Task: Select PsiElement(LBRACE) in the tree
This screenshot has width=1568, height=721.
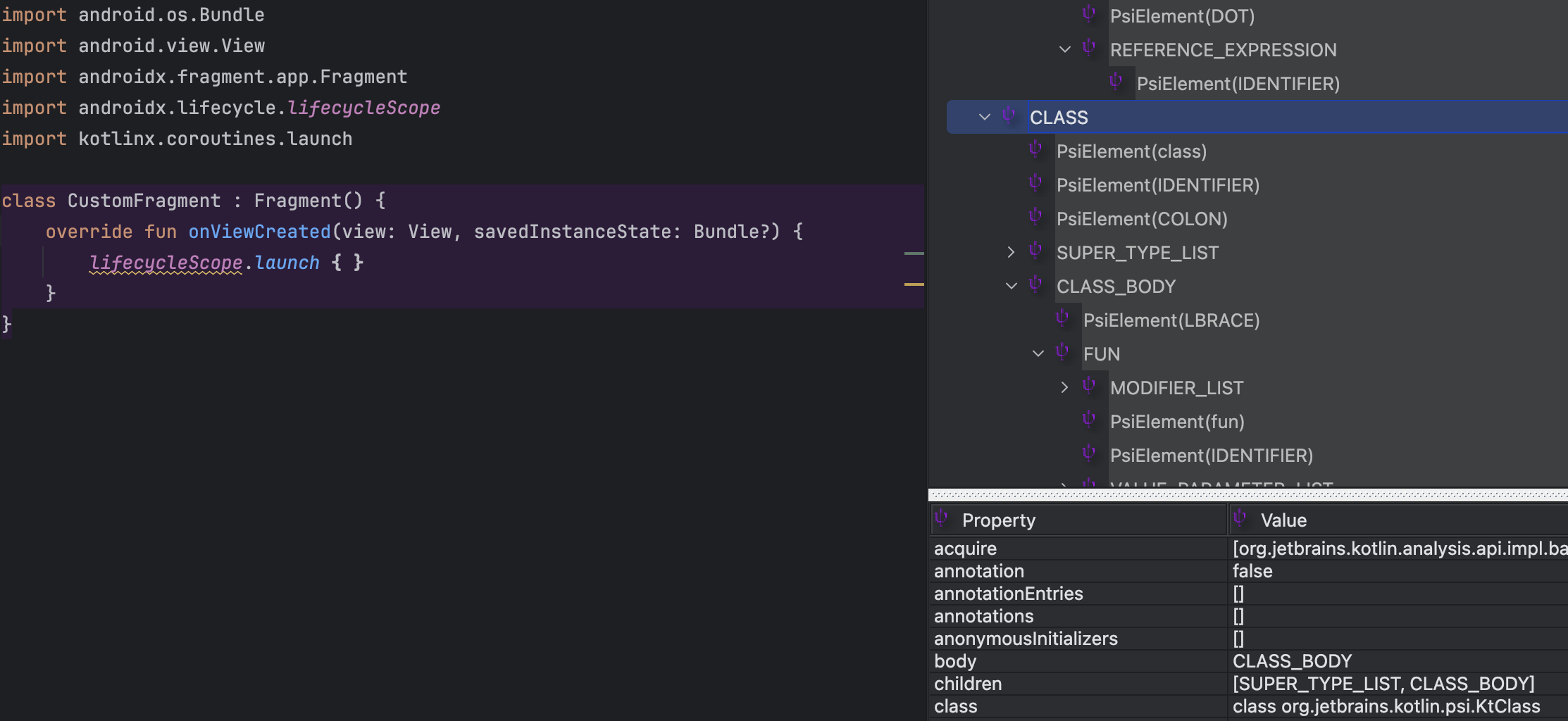Action: [x=1171, y=320]
